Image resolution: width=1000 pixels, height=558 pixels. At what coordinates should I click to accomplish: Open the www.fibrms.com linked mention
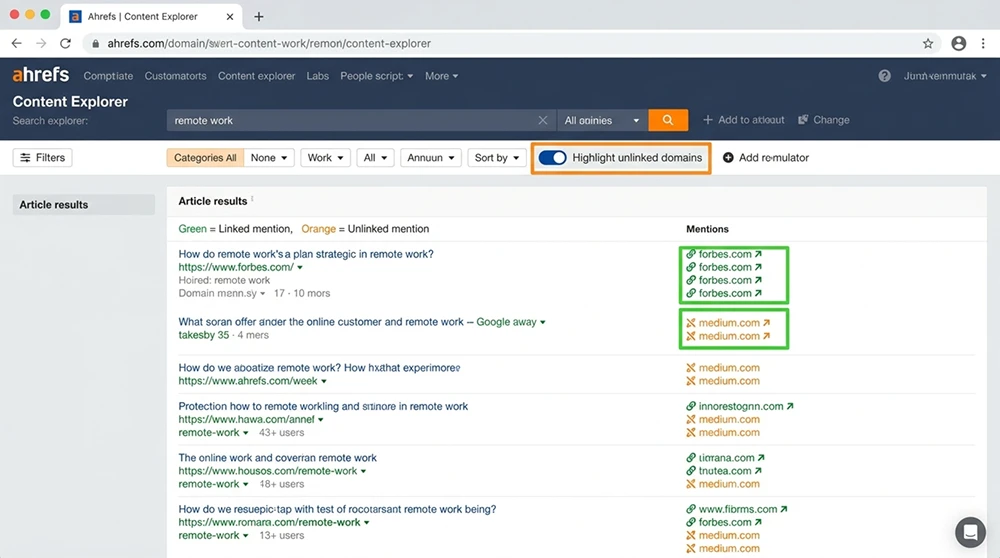pos(737,509)
